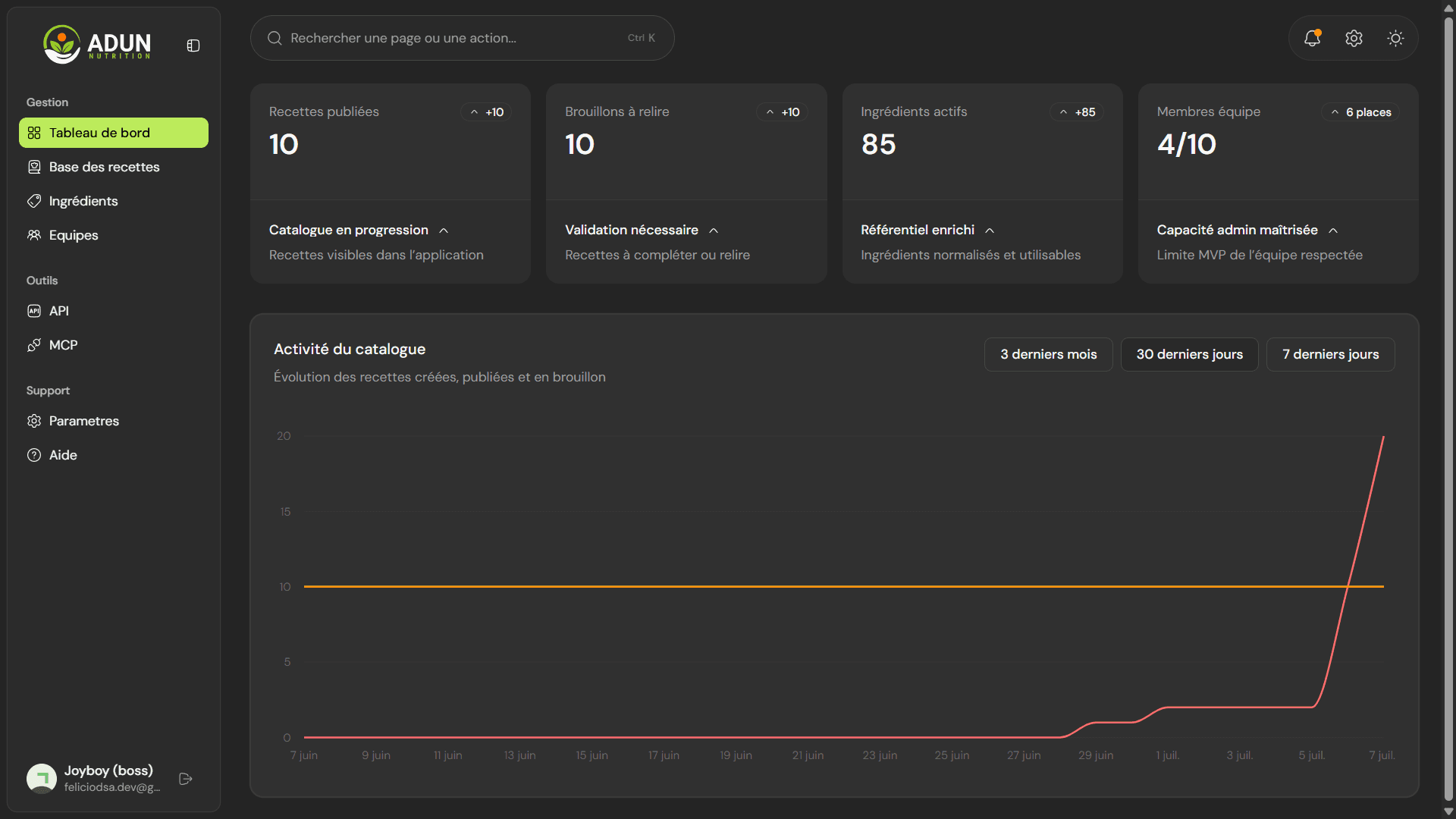Viewport: 1456px width, 819px height.
Task: Click the trend arrow beside Référentiel enrichi
Action: [x=990, y=231]
